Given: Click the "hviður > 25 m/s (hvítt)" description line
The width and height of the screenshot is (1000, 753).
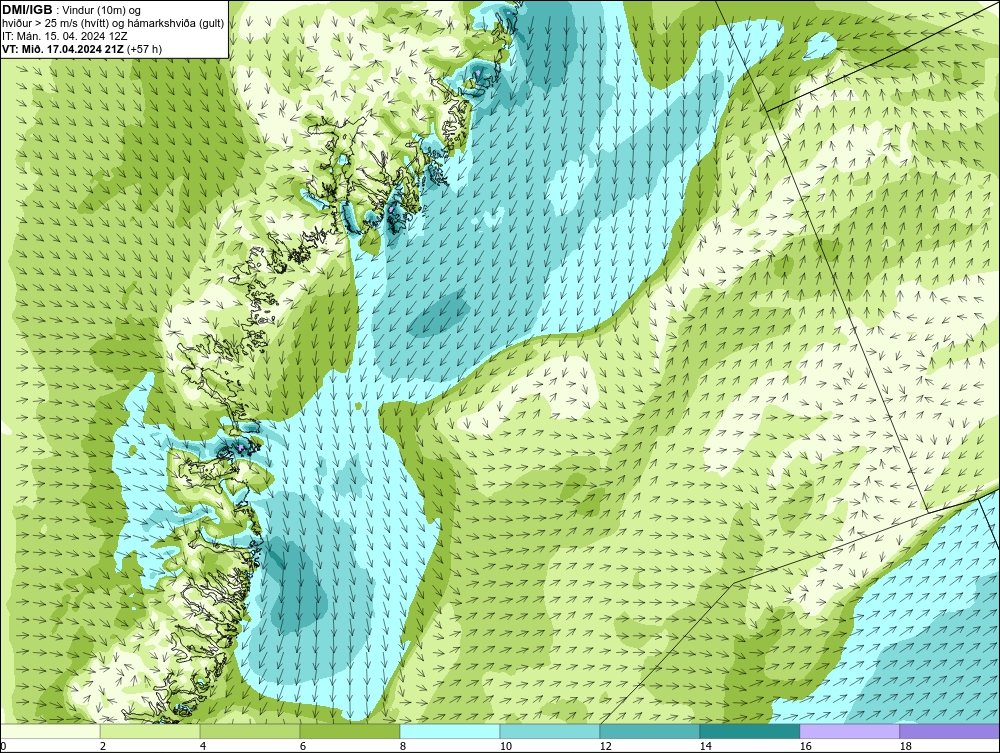Looking at the screenshot, I should pos(114,24).
